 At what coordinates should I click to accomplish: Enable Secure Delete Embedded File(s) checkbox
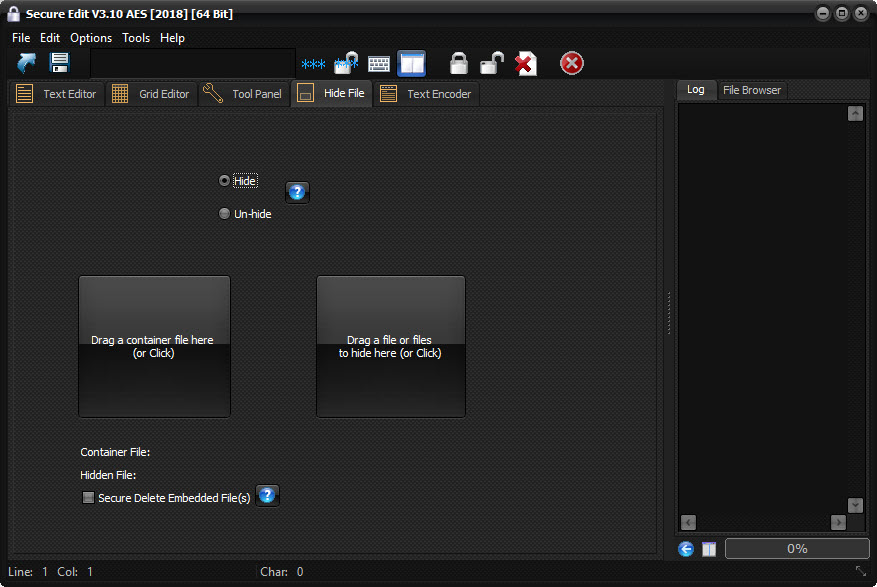(88, 498)
